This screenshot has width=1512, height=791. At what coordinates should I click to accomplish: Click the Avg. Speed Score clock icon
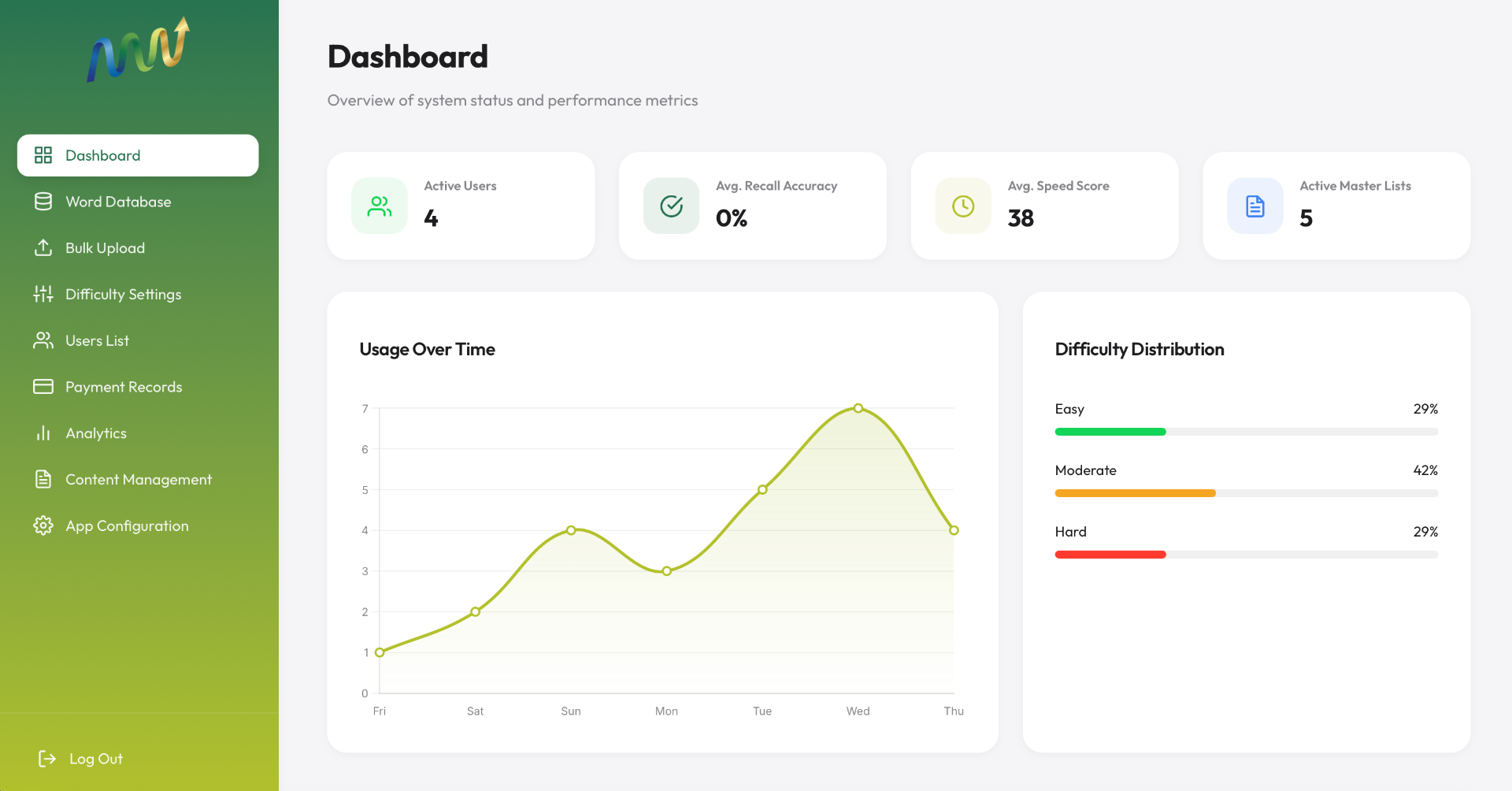[963, 206]
